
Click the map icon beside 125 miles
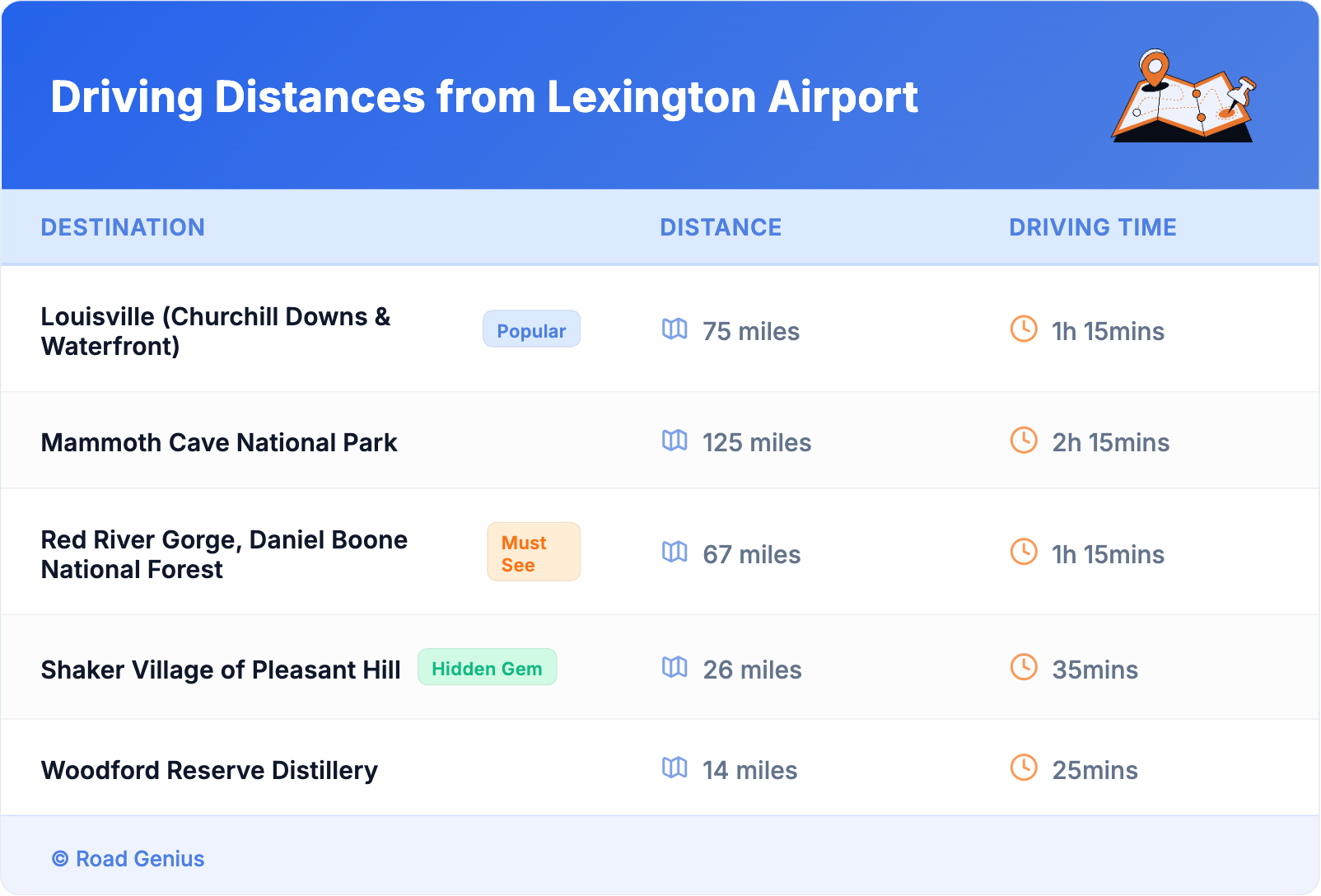675,441
